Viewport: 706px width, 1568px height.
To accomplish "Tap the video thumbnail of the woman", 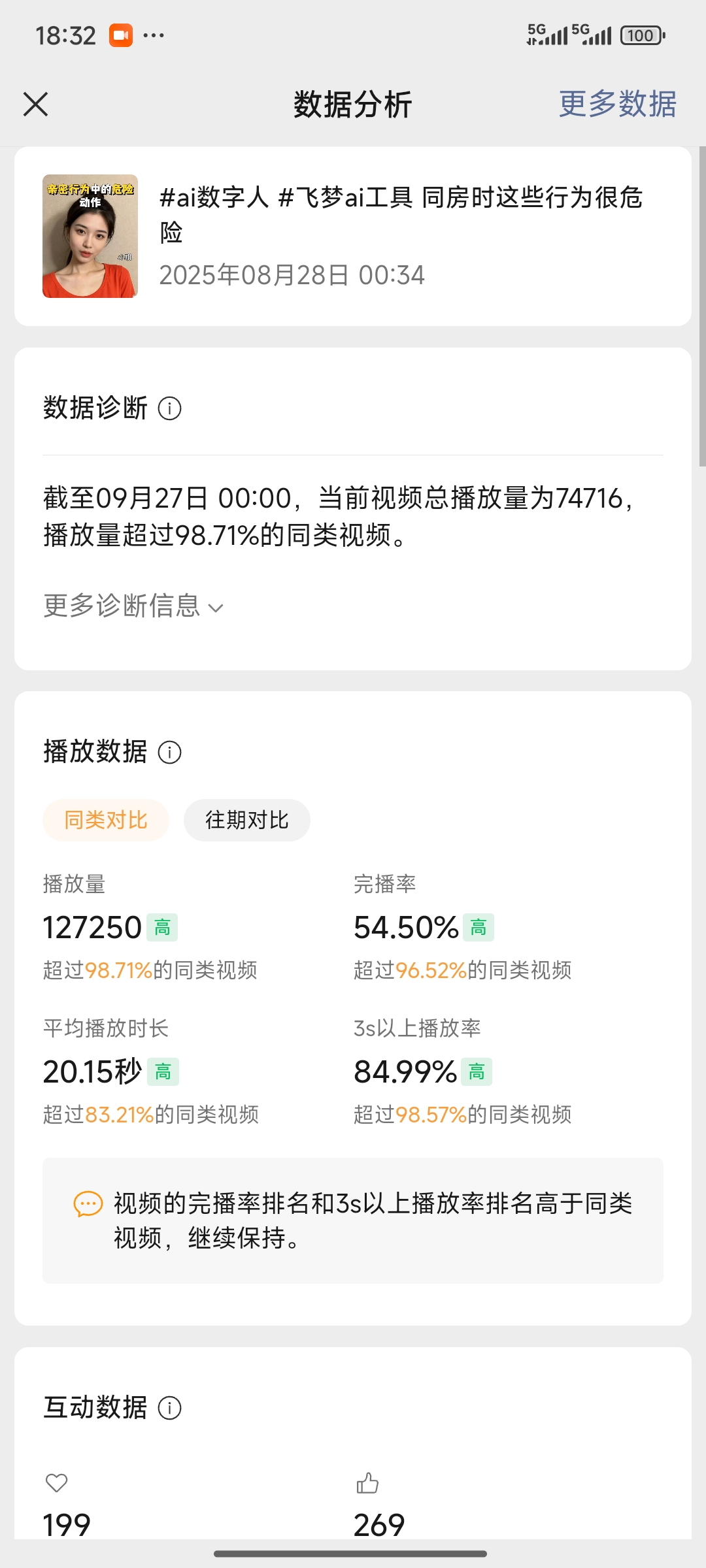I will pyautogui.click(x=90, y=236).
